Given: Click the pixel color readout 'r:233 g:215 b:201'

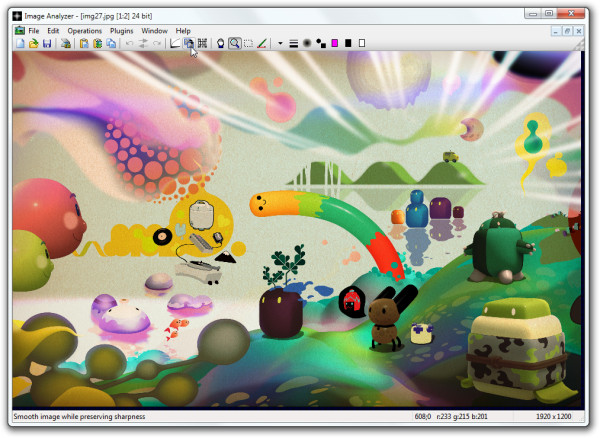Looking at the screenshot, I should [x=462, y=416].
